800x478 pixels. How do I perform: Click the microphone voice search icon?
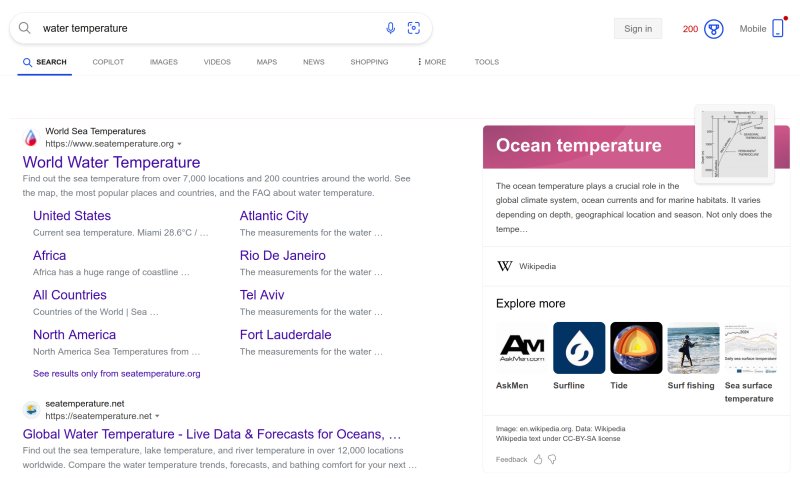[x=391, y=28]
